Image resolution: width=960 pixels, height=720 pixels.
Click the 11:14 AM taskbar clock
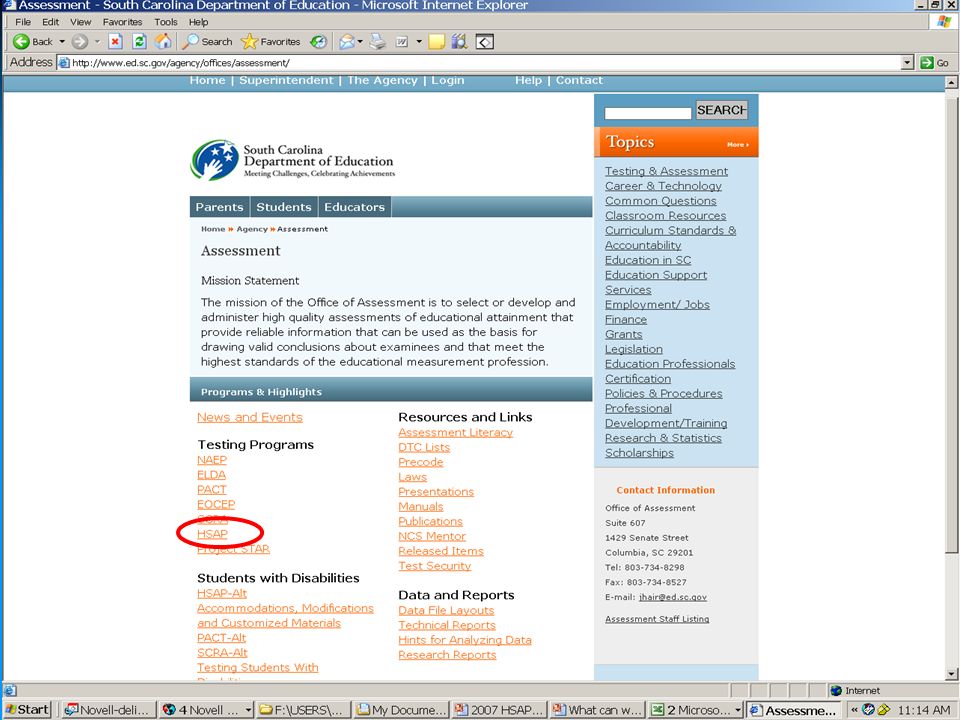tap(923, 710)
